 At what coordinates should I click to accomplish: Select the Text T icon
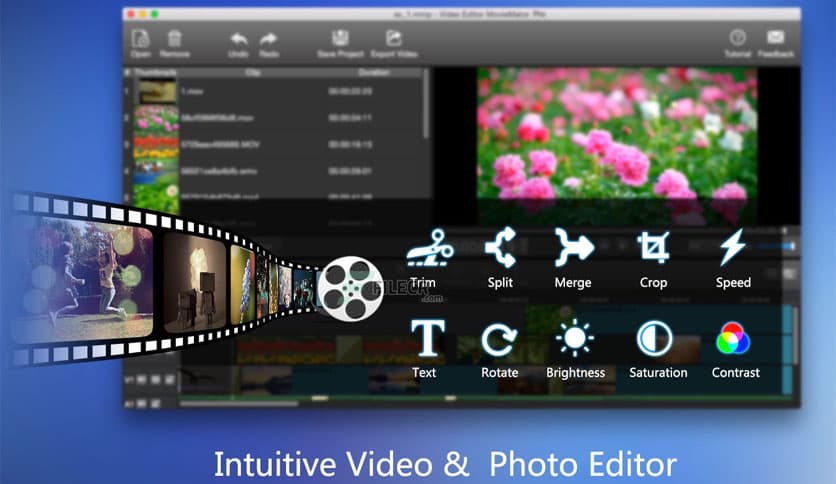428,337
